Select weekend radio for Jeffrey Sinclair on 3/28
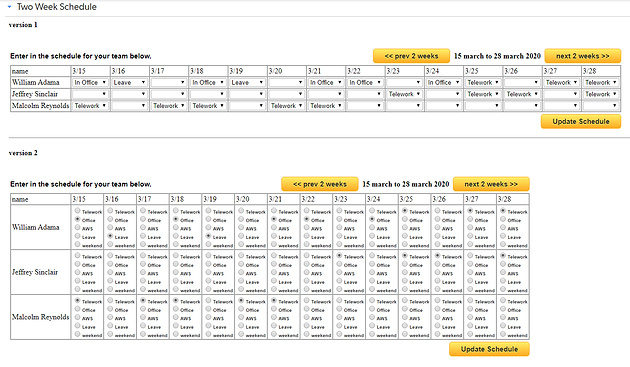The height and width of the screenshot is (367, 630). [x=503, y=289]
